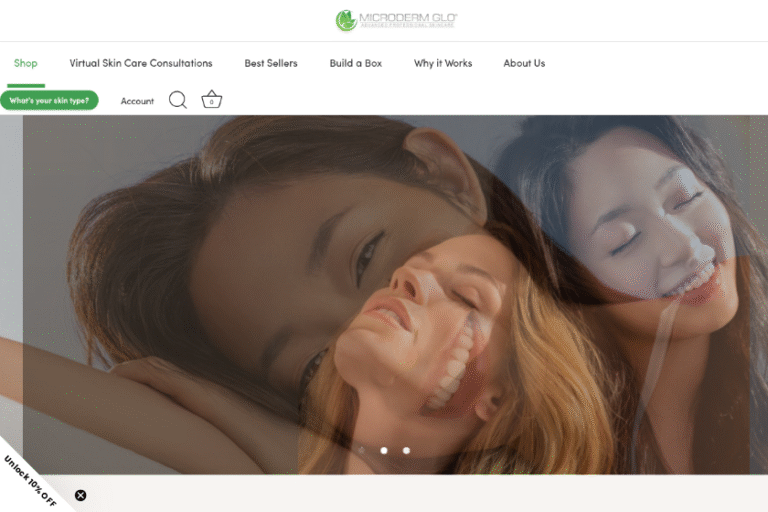Go to Best Sellers

tap(271, 63)
